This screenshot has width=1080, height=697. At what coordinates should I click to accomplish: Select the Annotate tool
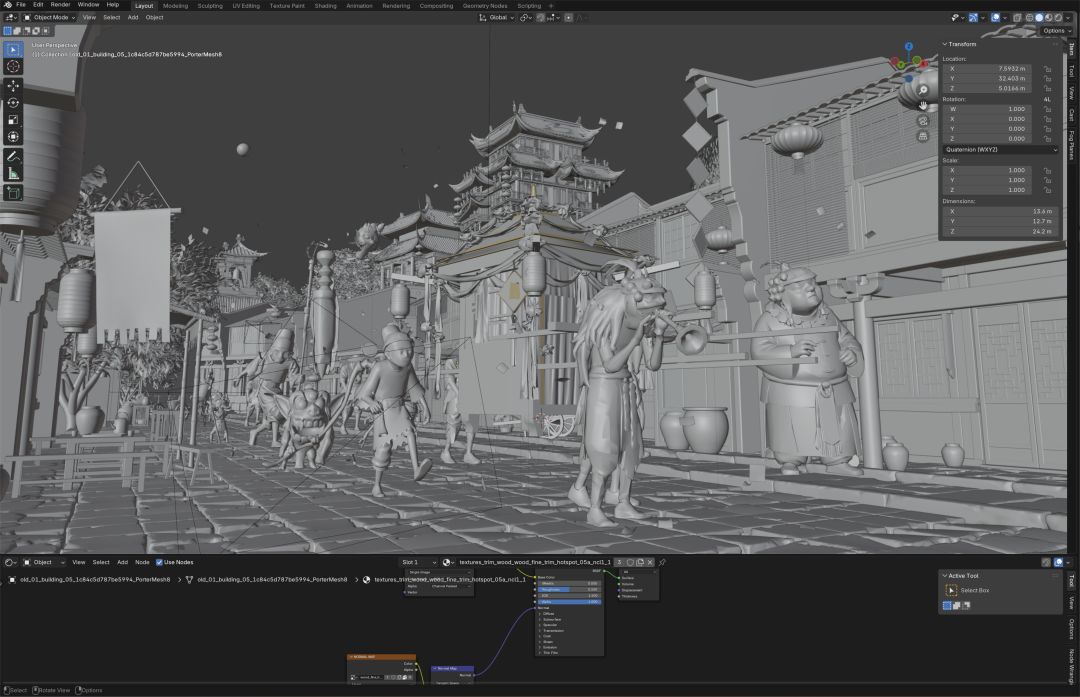13,156
